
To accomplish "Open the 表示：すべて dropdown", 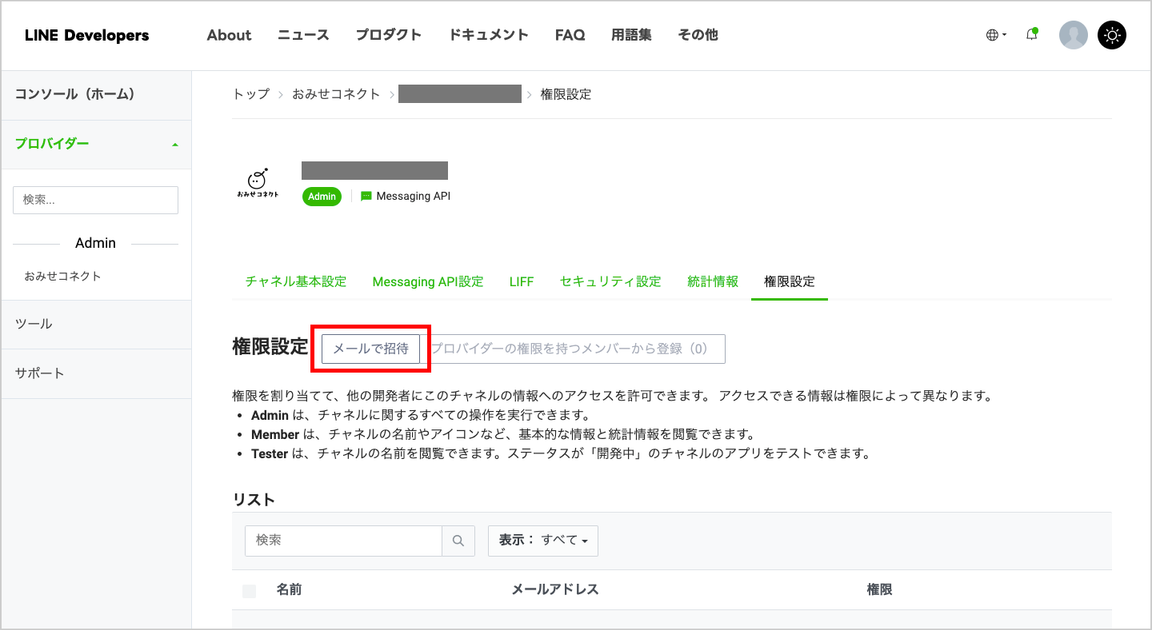I will pos(543,540).
